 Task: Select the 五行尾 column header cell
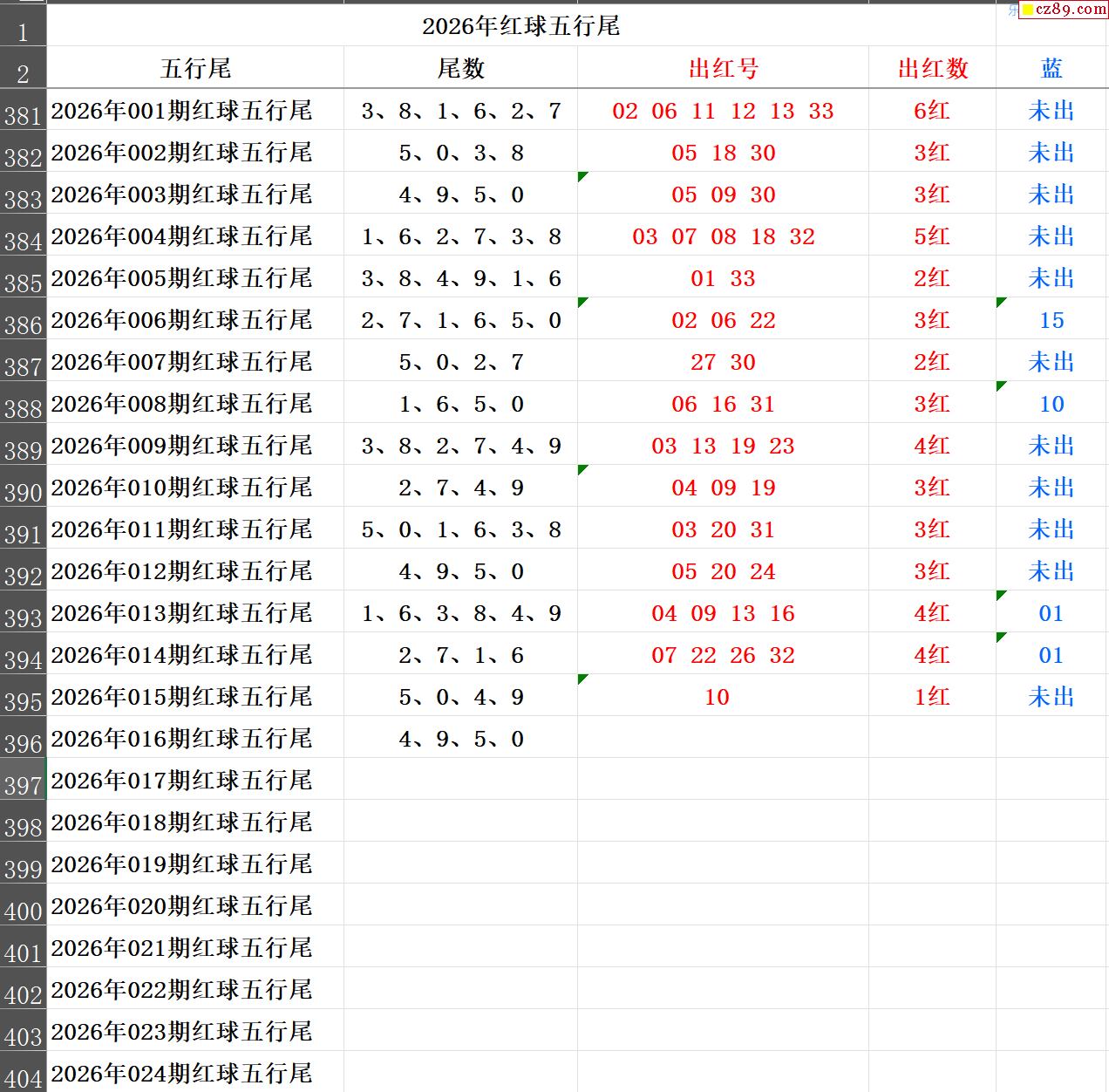point(195,68)
